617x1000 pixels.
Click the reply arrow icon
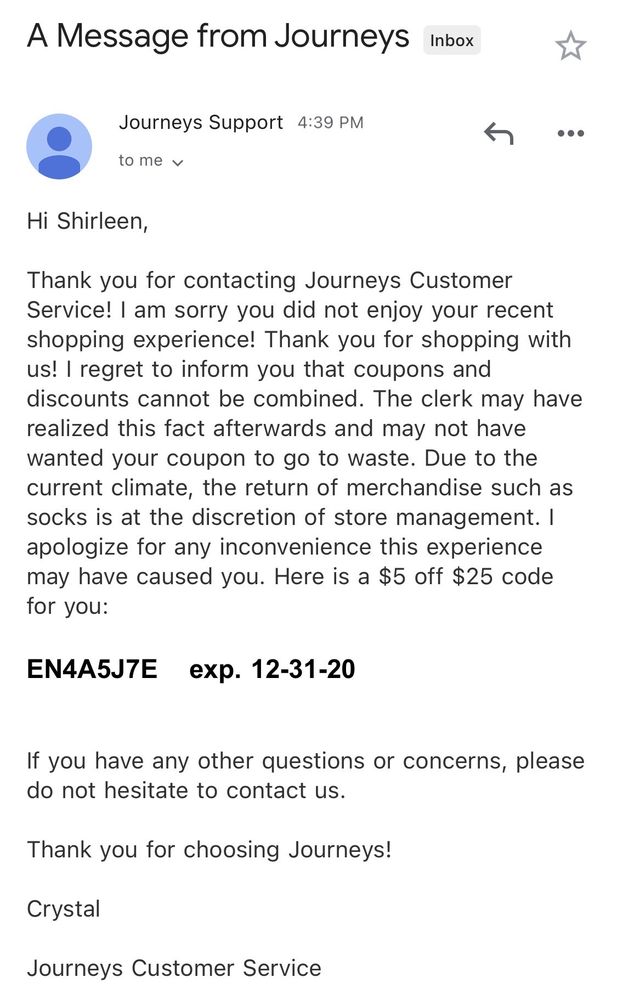click(x=498, y=133)
